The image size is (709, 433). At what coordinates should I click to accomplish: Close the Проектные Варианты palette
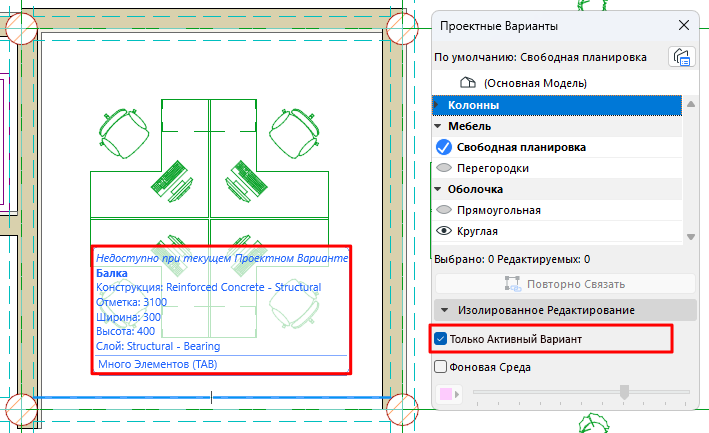coord(684,25)
